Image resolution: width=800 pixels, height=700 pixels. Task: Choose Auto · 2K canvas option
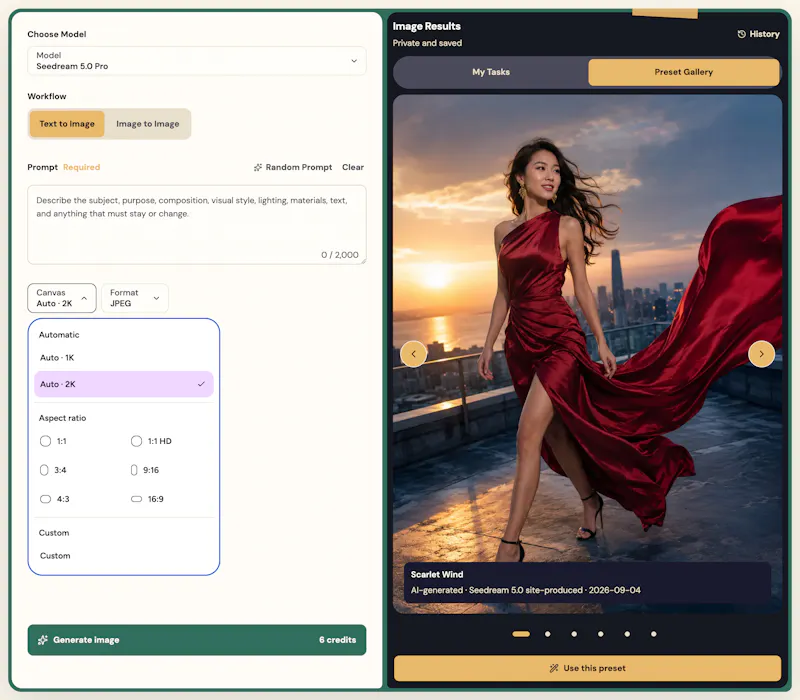pyautogui.click(x=123, y=384)
